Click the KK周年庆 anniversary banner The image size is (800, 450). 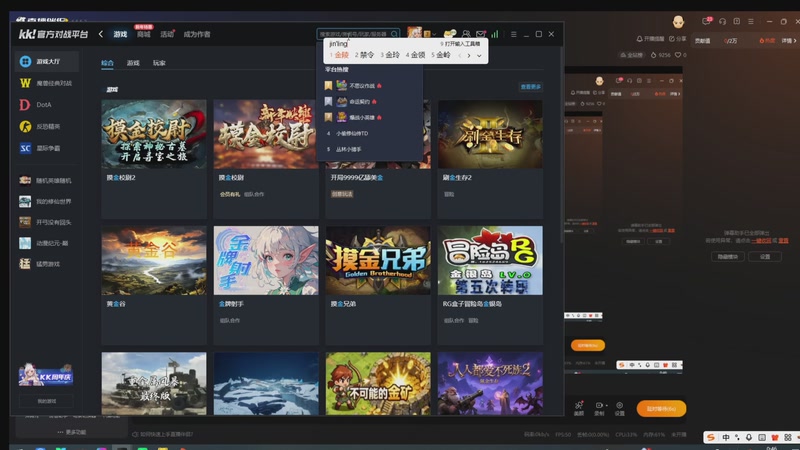coord(46,375)
